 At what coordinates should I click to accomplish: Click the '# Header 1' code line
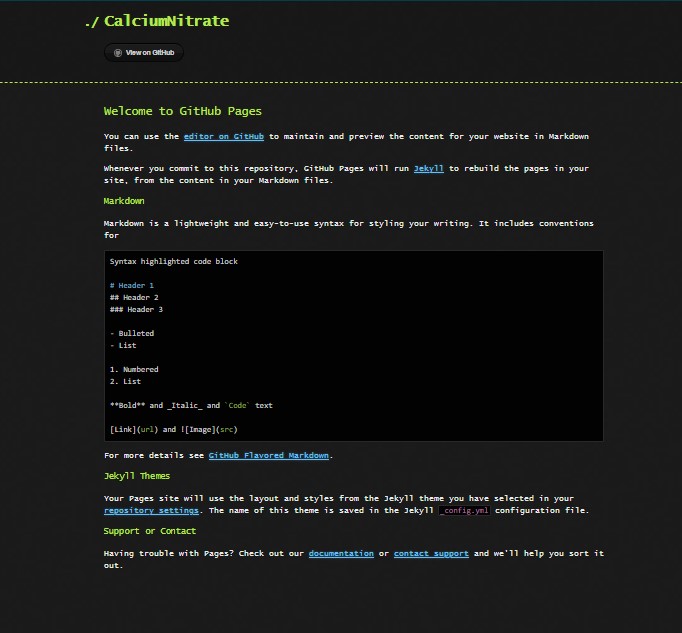pyautogui.click(x=131, y=285)
